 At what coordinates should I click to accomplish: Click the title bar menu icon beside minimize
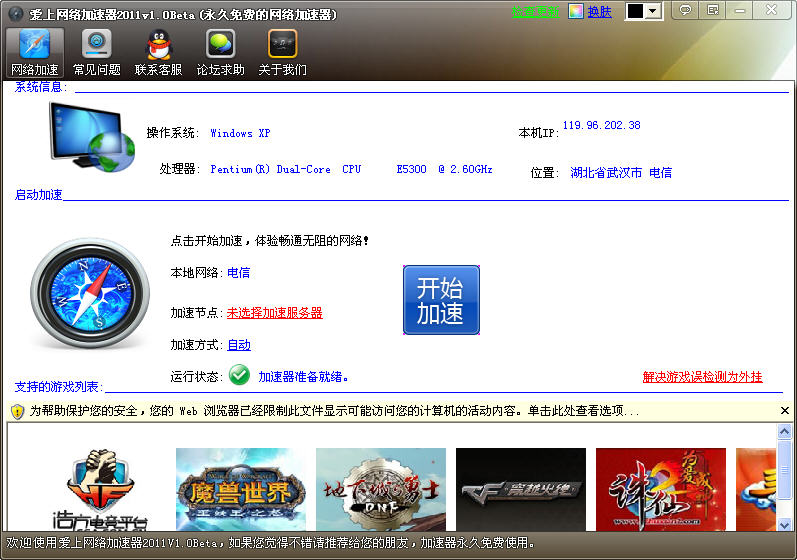point(713,11)
